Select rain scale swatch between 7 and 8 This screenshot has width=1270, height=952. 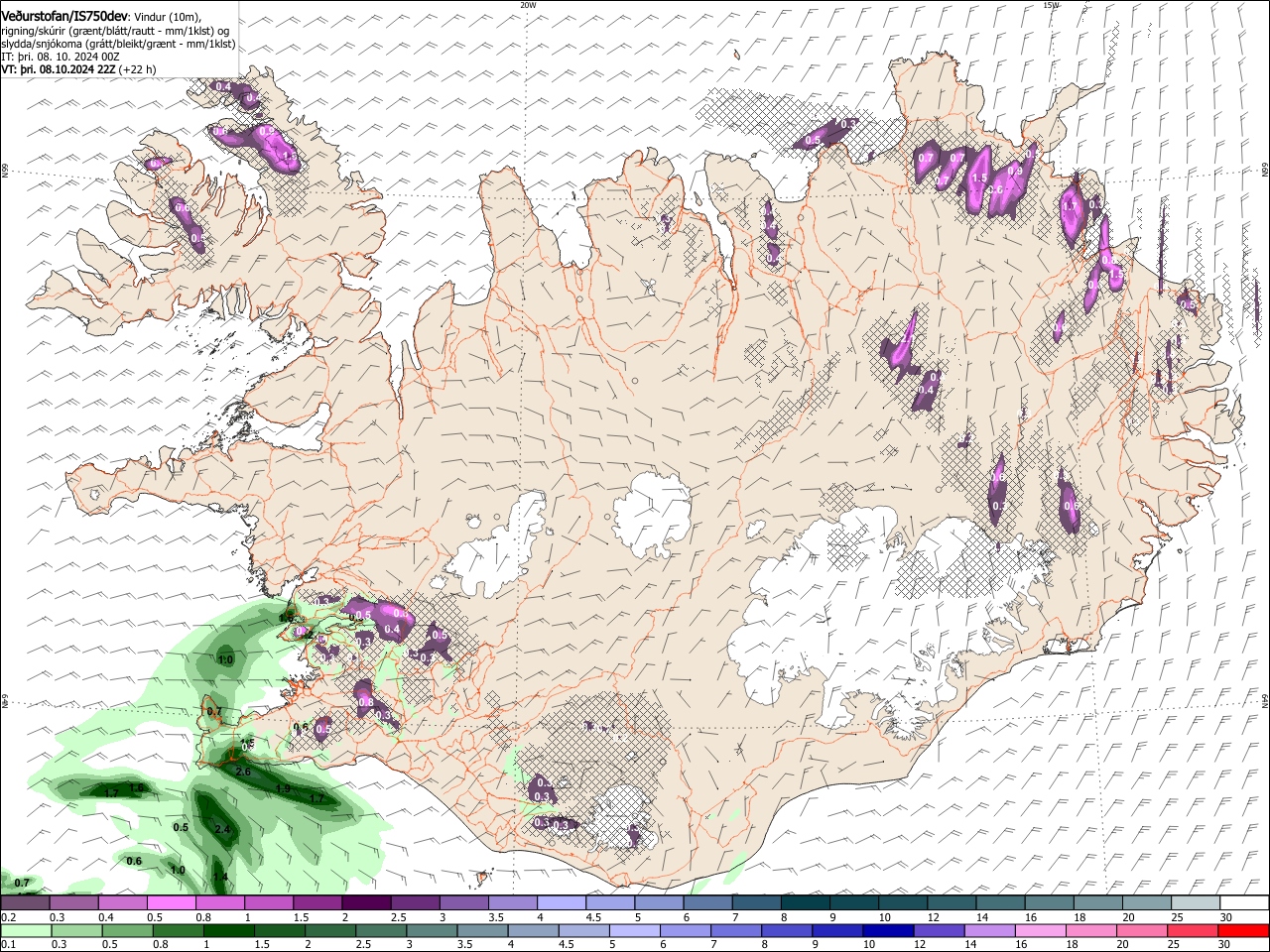tap(736, 931)
